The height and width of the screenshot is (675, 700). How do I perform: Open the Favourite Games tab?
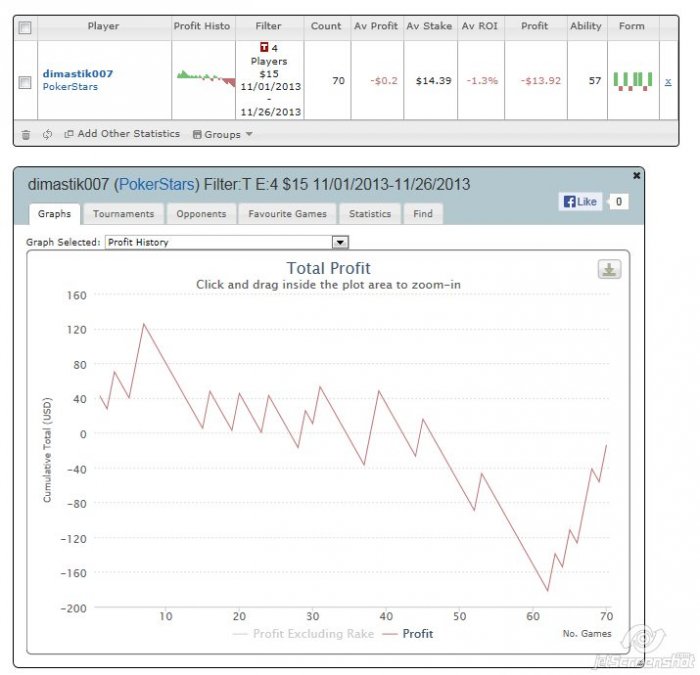coord(288,214)
